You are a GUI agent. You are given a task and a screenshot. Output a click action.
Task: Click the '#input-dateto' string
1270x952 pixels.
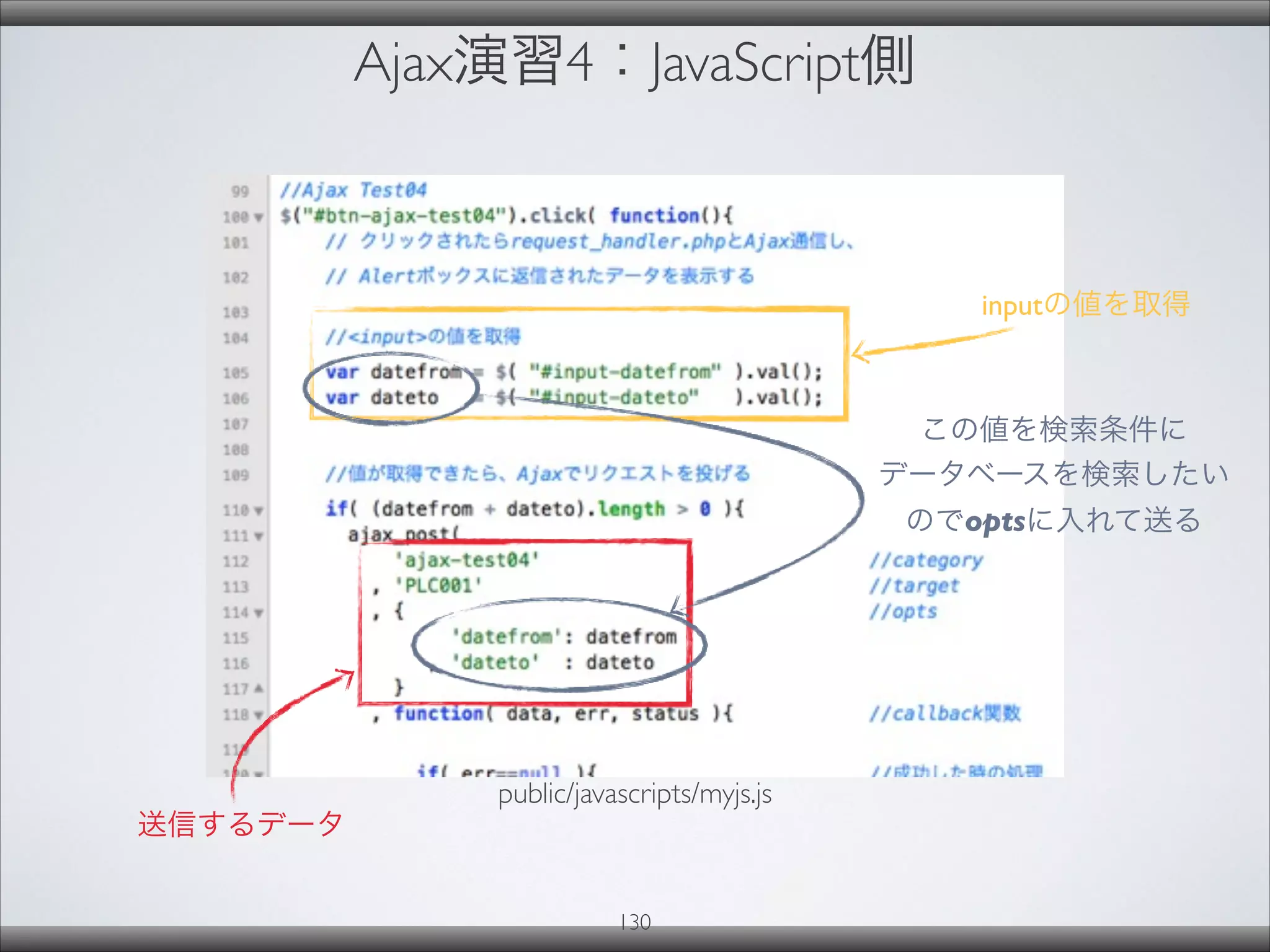tap(614, 397)
